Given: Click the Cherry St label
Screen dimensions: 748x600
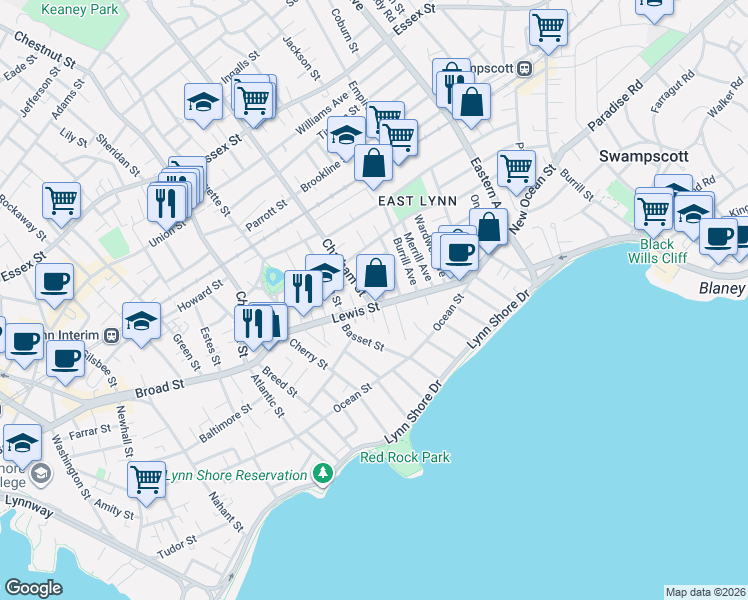Looking at the screenshot, I should coord(308,354).
